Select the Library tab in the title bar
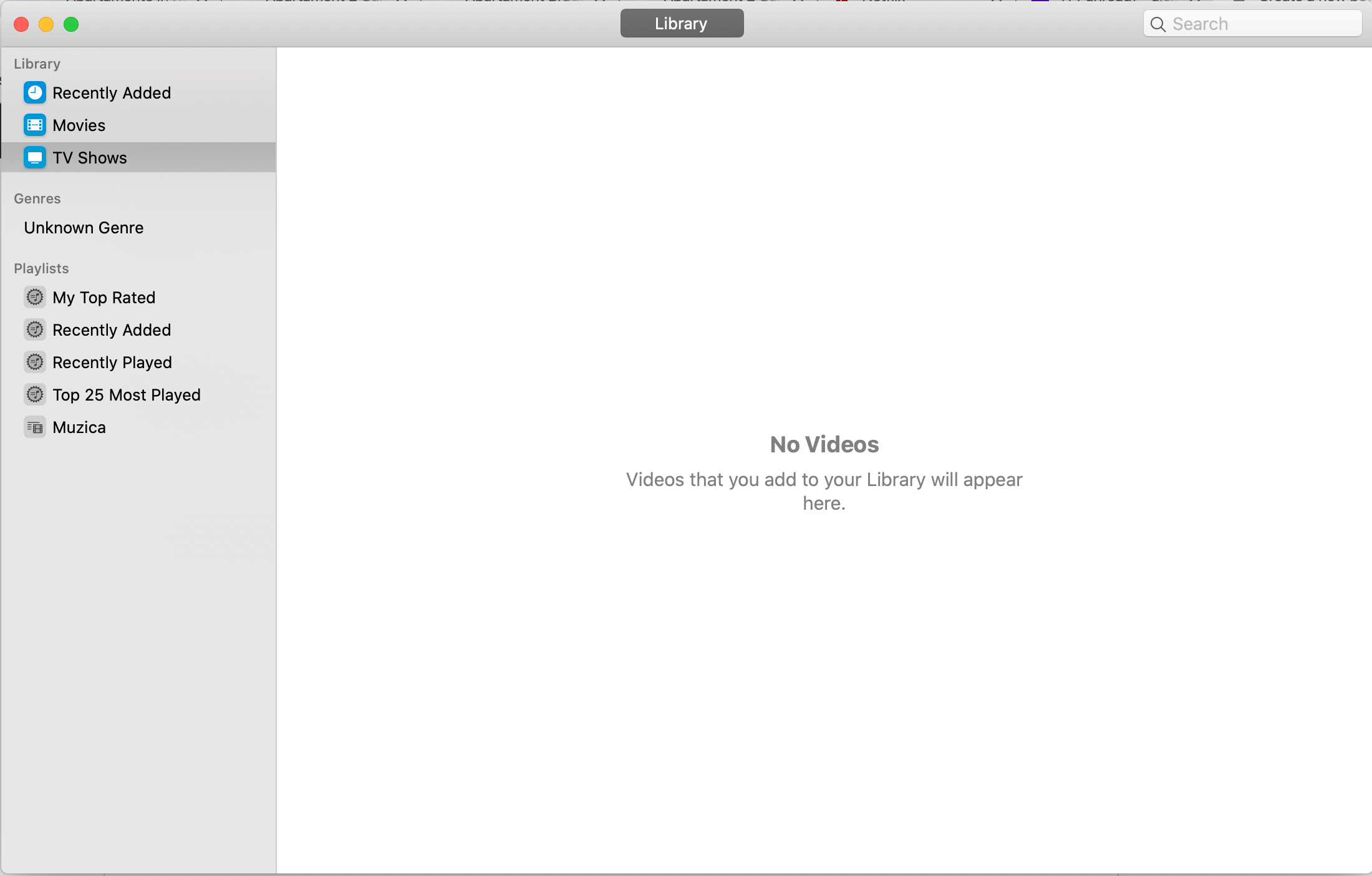The image size is (1372, 876). click(x=682, y=24)
